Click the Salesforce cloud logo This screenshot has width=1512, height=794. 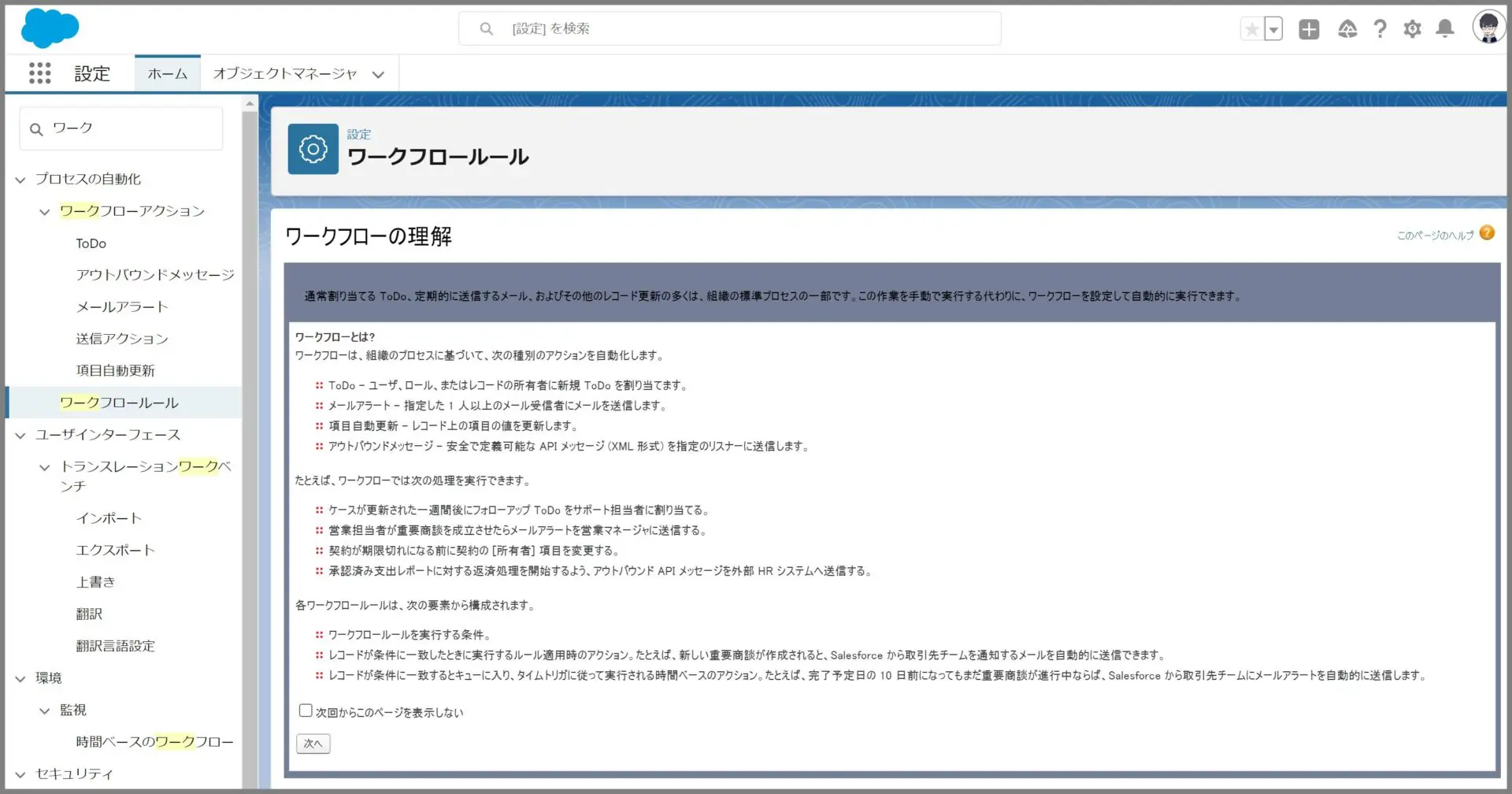pyautogui.click(x=50, y=28)
